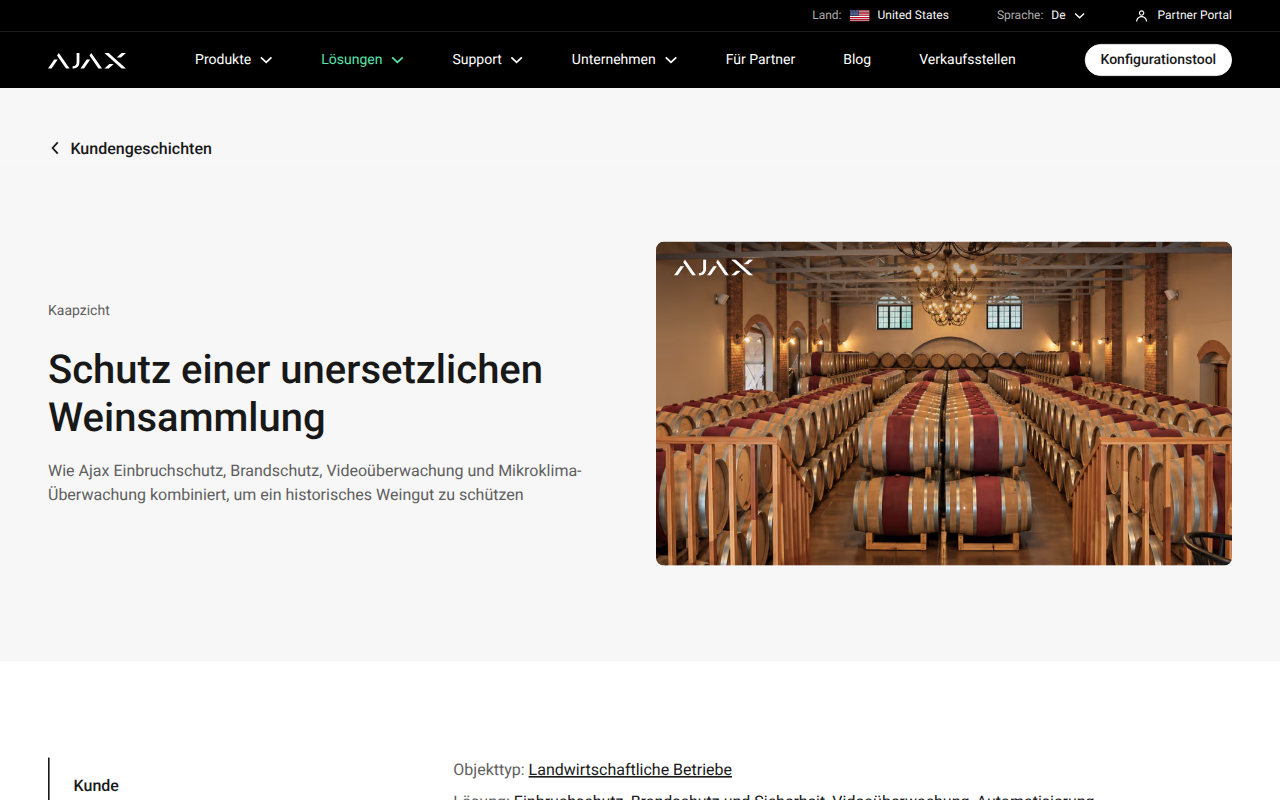Click the Konfigurationstool button
This screenshot has width=1280, height=800.
1158,60
